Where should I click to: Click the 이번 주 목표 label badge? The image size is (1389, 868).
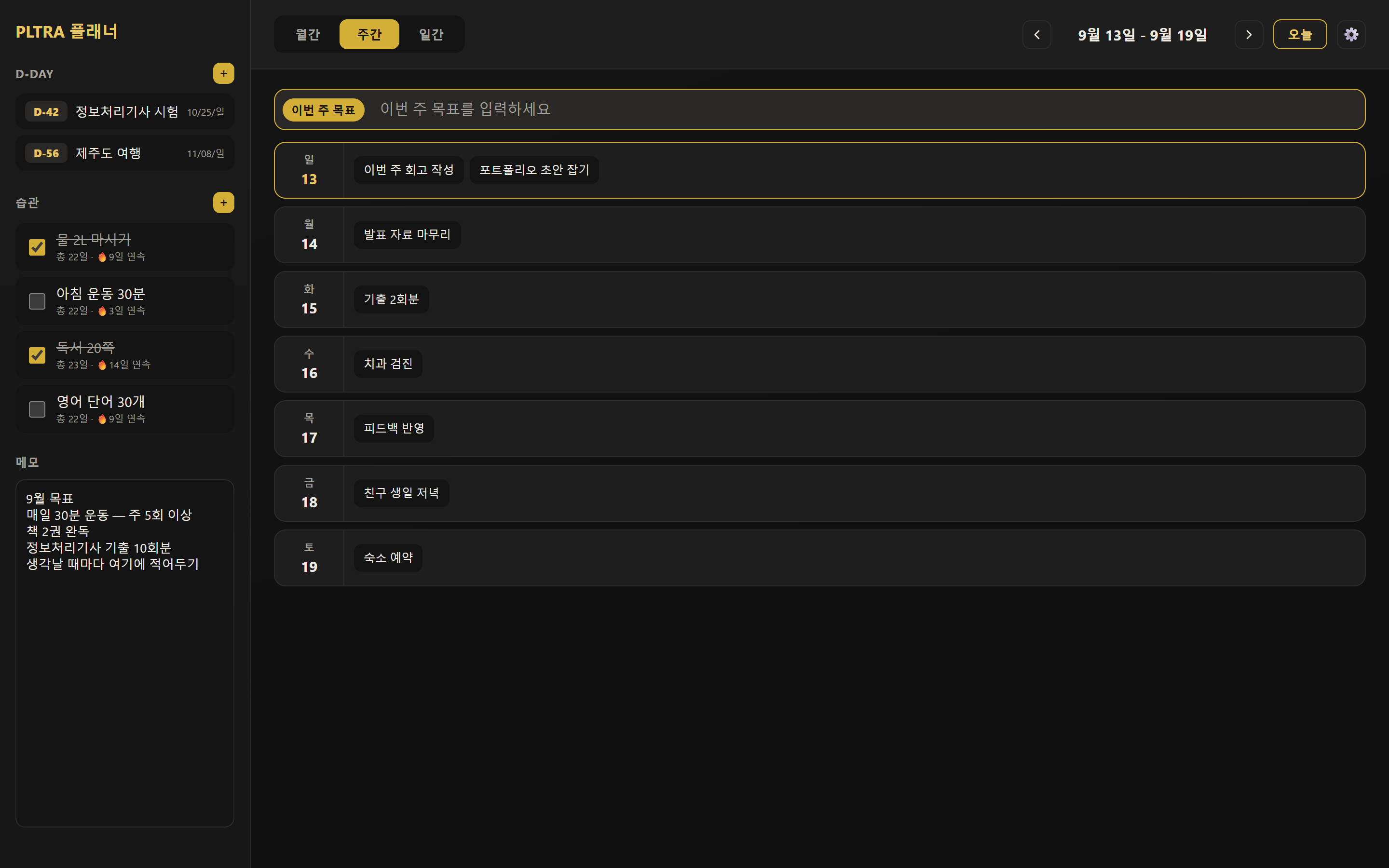click(323, 109)
